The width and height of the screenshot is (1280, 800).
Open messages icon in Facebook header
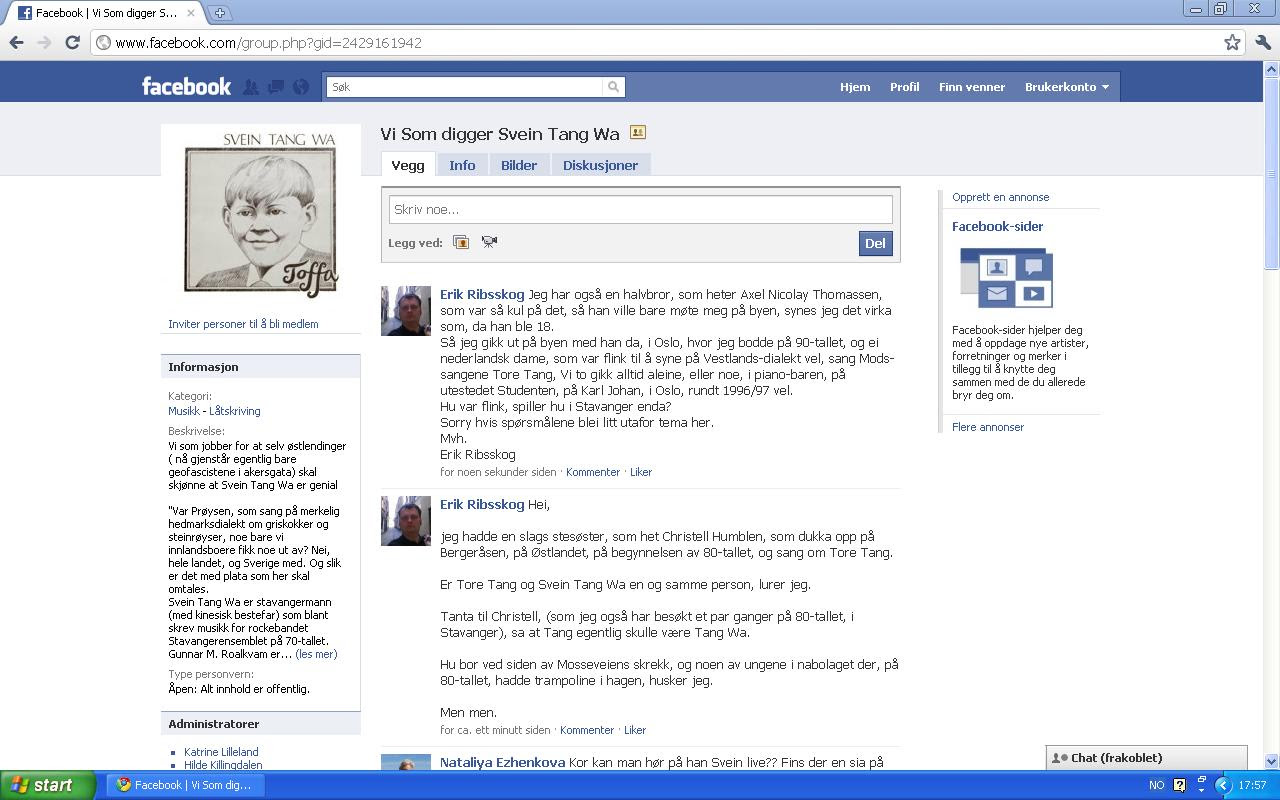tap(276, 87)
